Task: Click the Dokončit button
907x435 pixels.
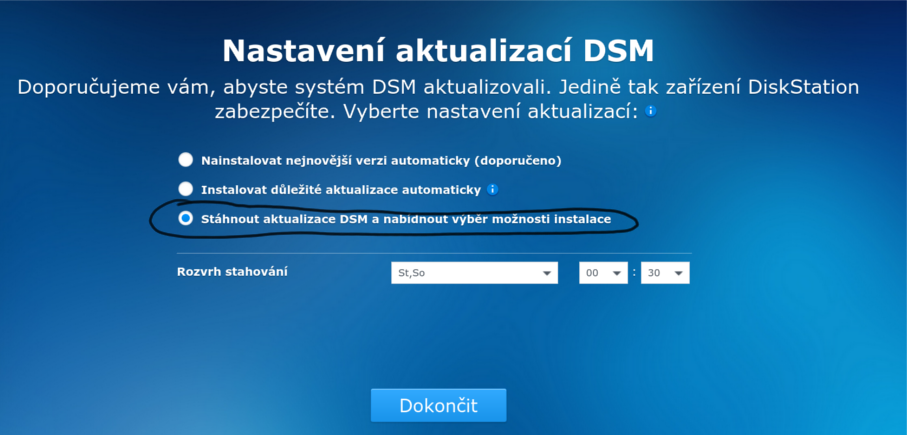Action: (438, 405)
